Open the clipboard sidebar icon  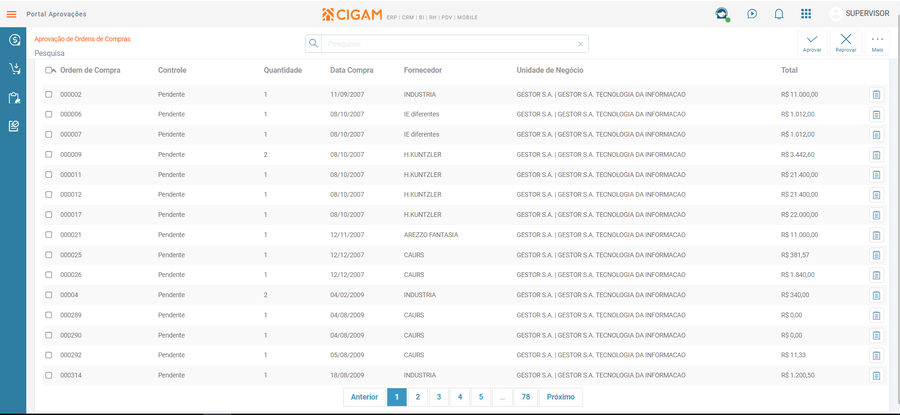coord(14,98)
